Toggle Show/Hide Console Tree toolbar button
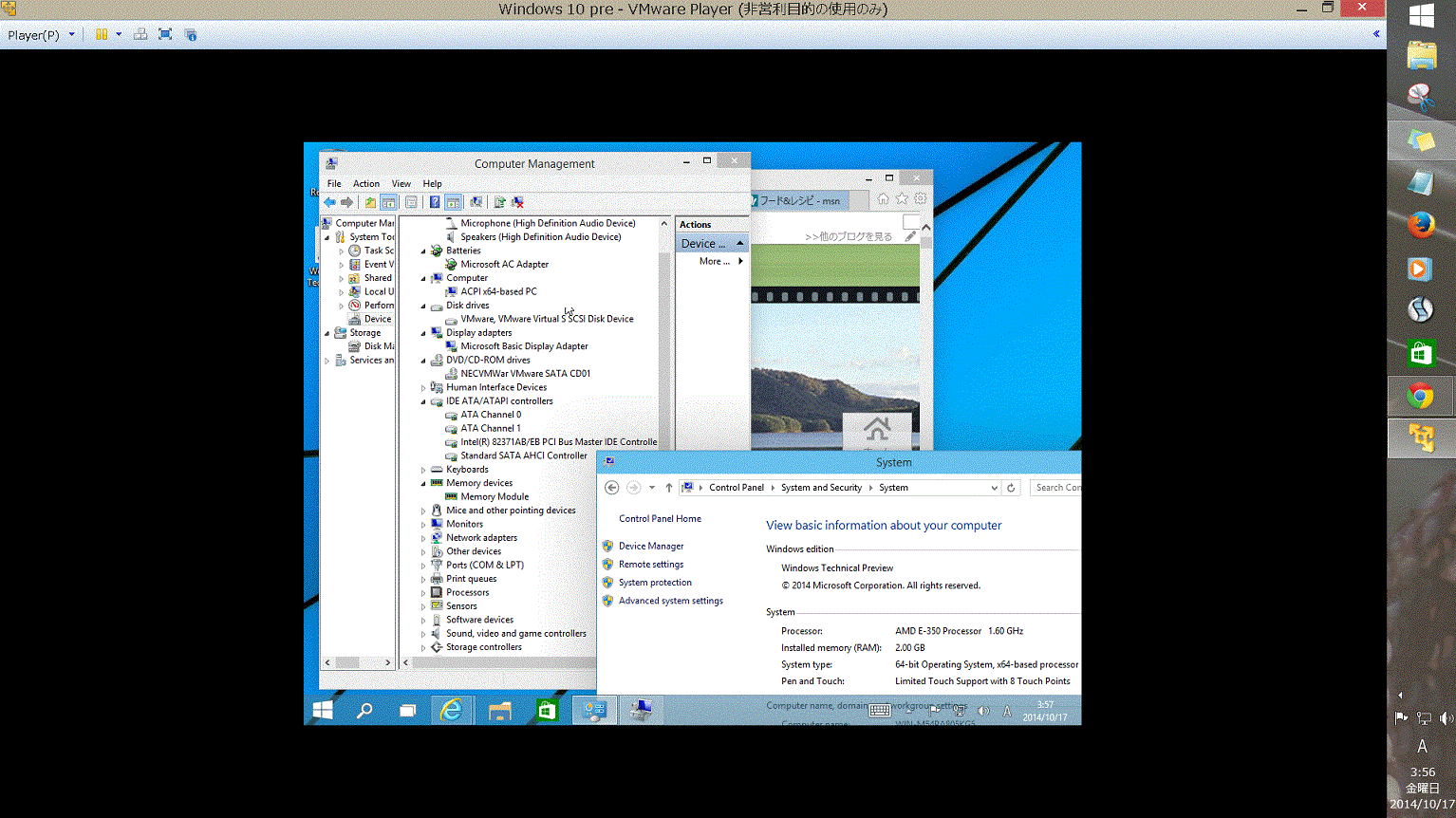The width and height of the screenshot is (1456, 818). (388, 202)
